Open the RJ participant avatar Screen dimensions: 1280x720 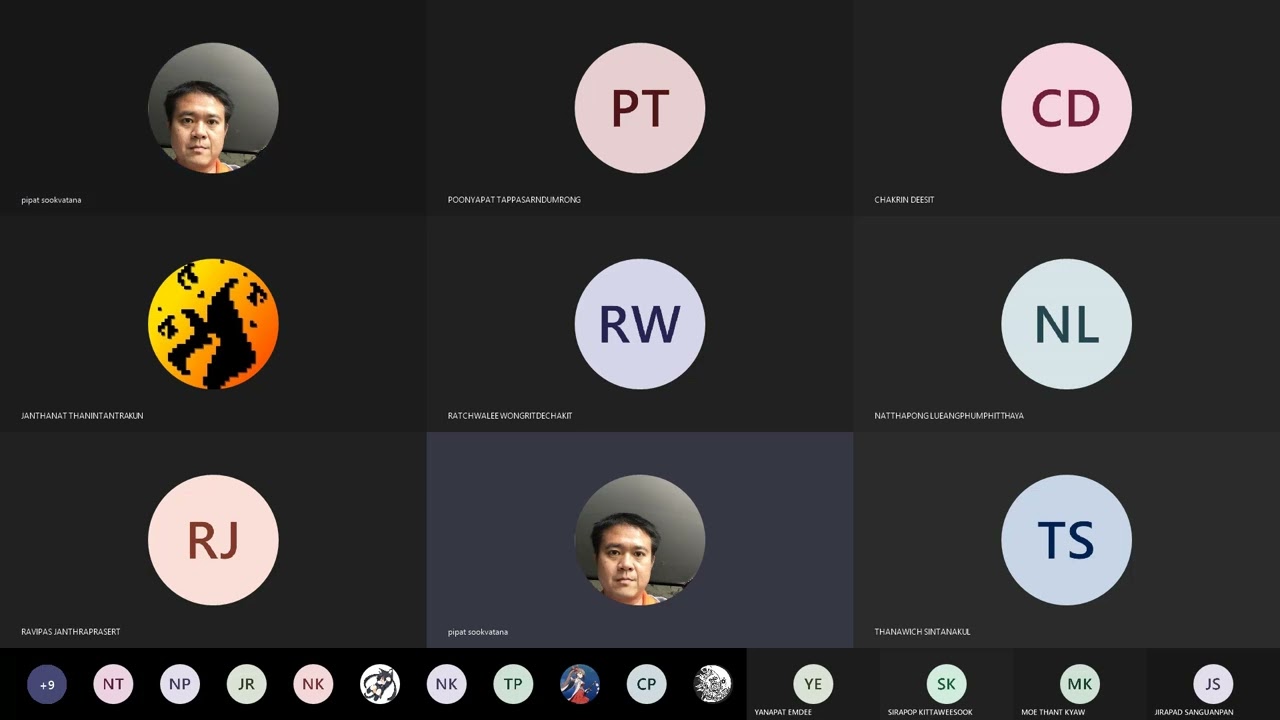click(x=213, y=540)
